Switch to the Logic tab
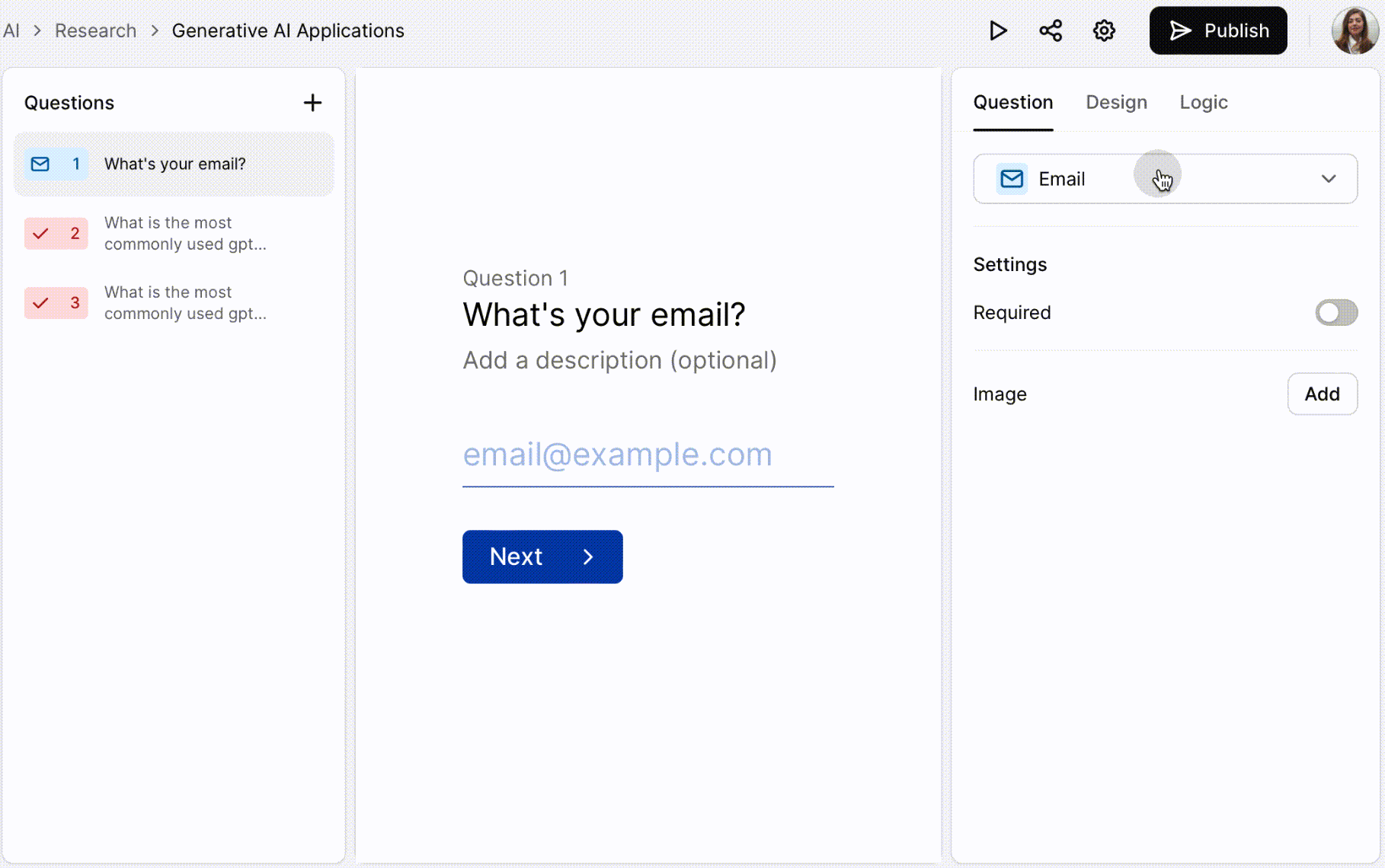 click(x=1203, y=102)
